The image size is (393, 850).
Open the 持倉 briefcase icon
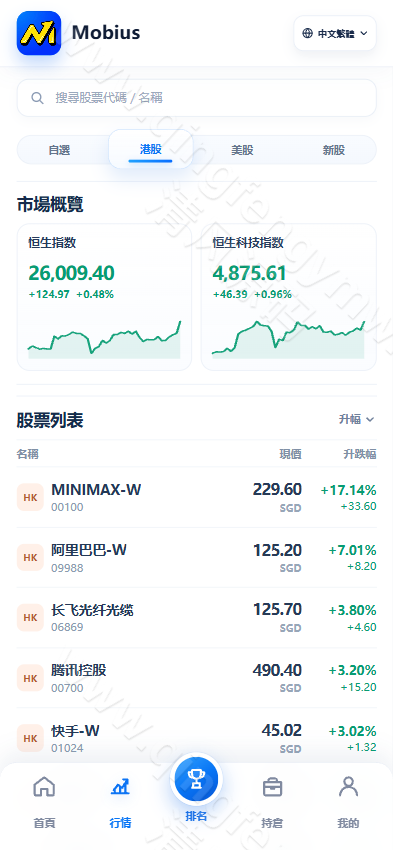pos(272,787)
